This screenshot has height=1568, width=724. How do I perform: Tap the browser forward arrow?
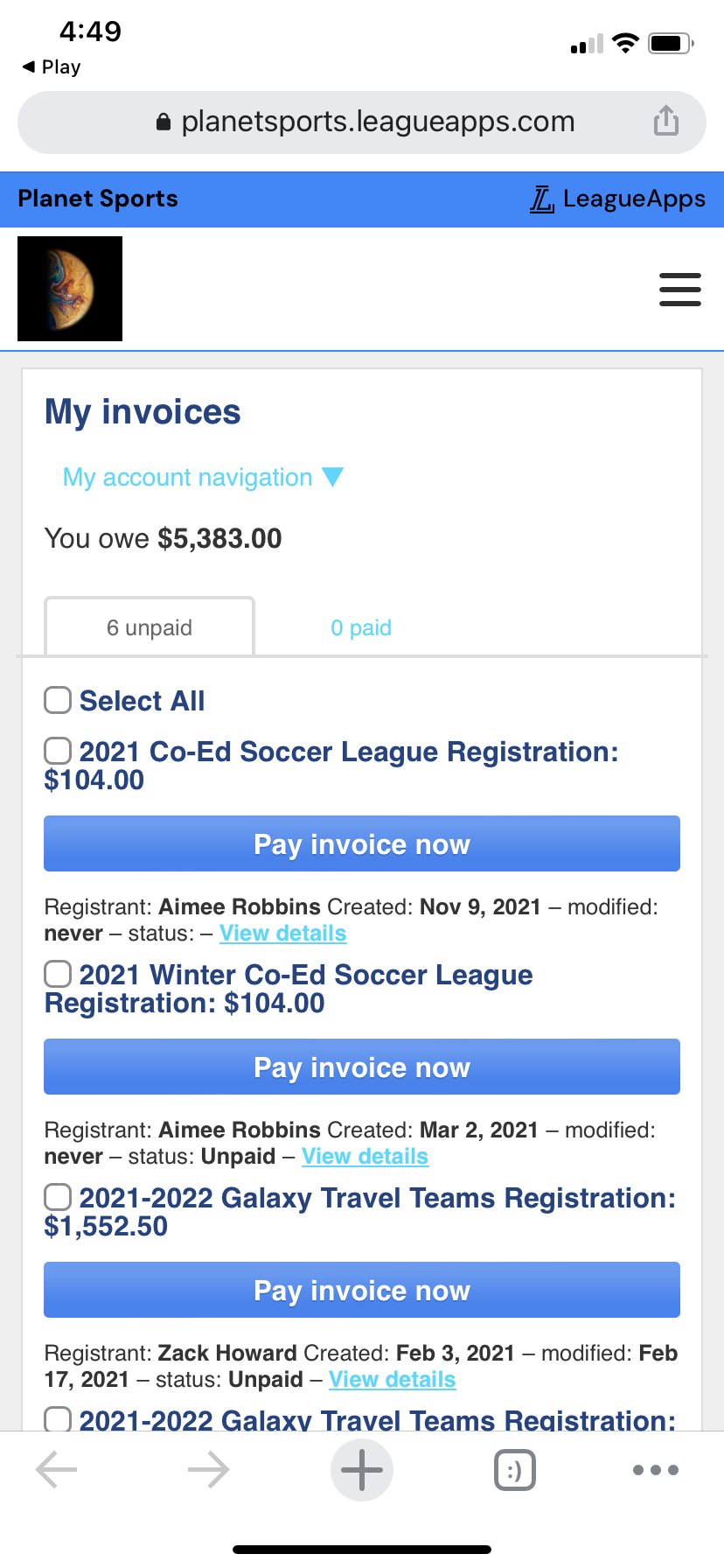208,1471
